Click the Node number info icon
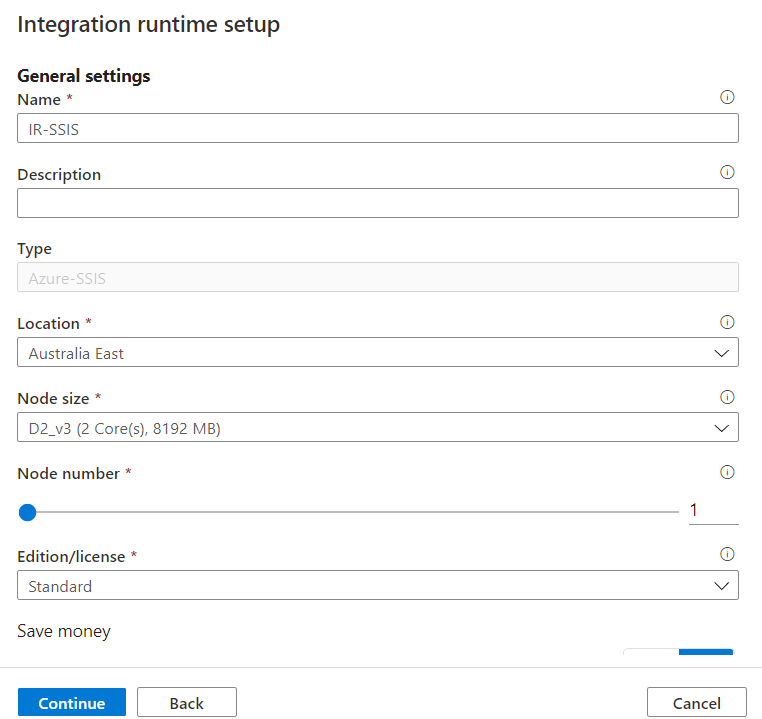The width and height of the screenshot is (762, 719). [727, 472]
